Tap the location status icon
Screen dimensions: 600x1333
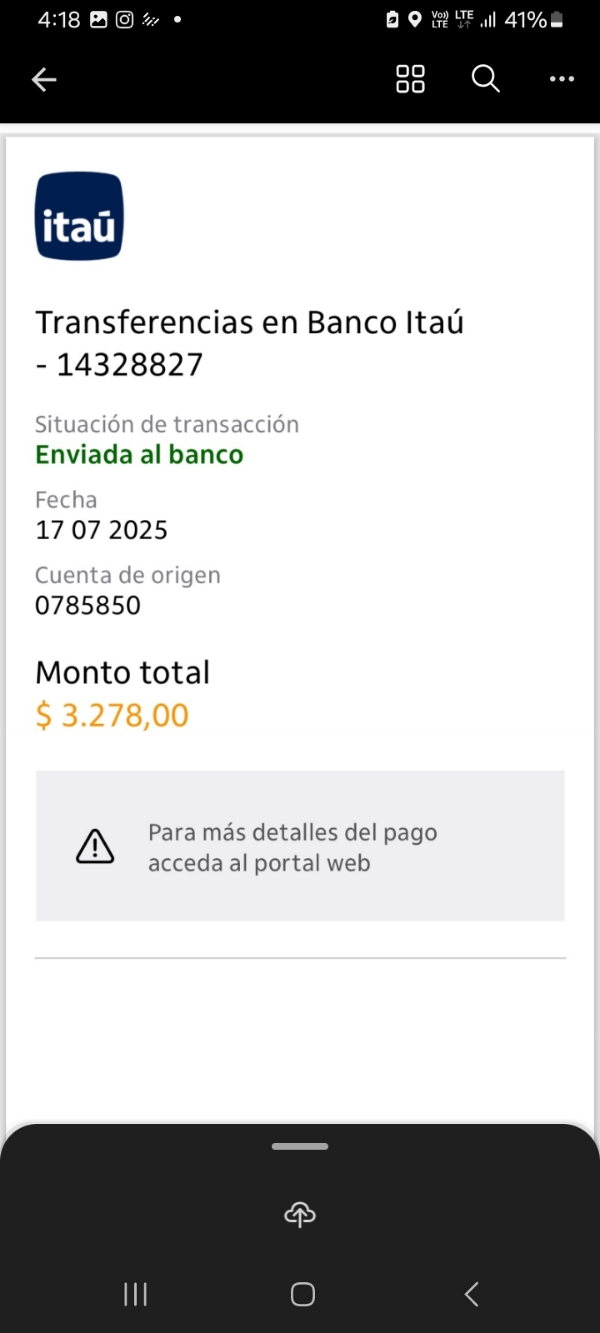(415, 19)
